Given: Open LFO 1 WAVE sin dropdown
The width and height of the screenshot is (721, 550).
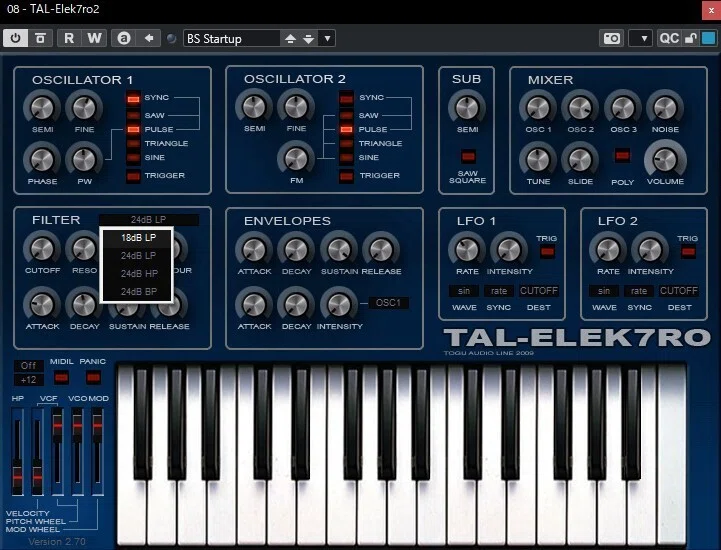Looking at the screenshot, I should point(464,291).
